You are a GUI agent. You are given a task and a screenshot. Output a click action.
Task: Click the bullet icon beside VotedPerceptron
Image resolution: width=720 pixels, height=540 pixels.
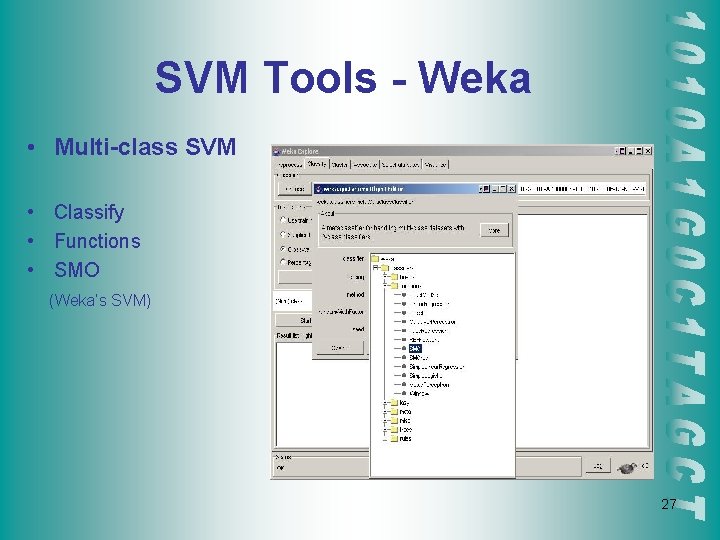[404, 385]
